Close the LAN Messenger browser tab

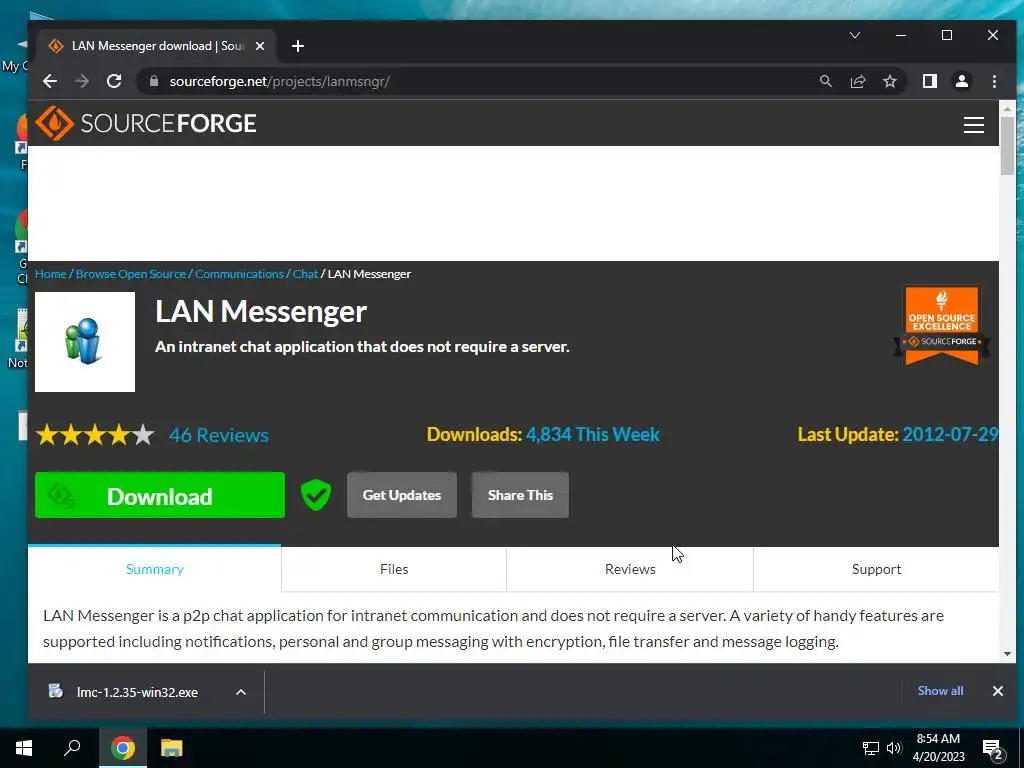259,46
